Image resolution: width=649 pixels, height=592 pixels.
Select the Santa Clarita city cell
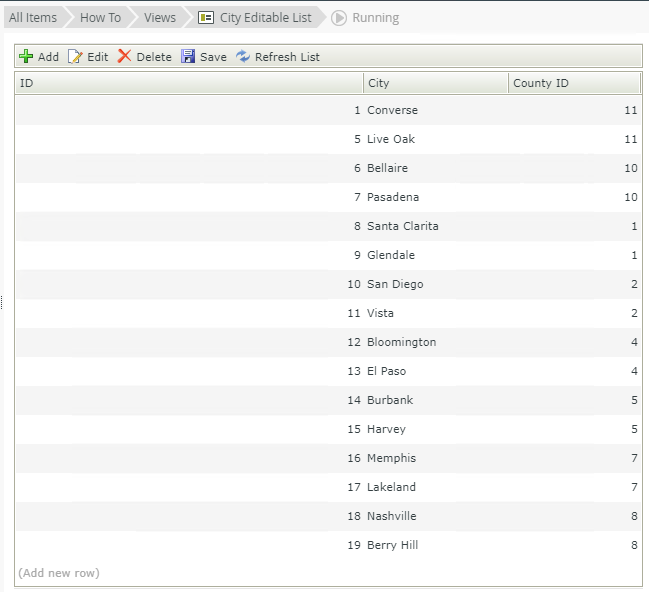[403, 226]
